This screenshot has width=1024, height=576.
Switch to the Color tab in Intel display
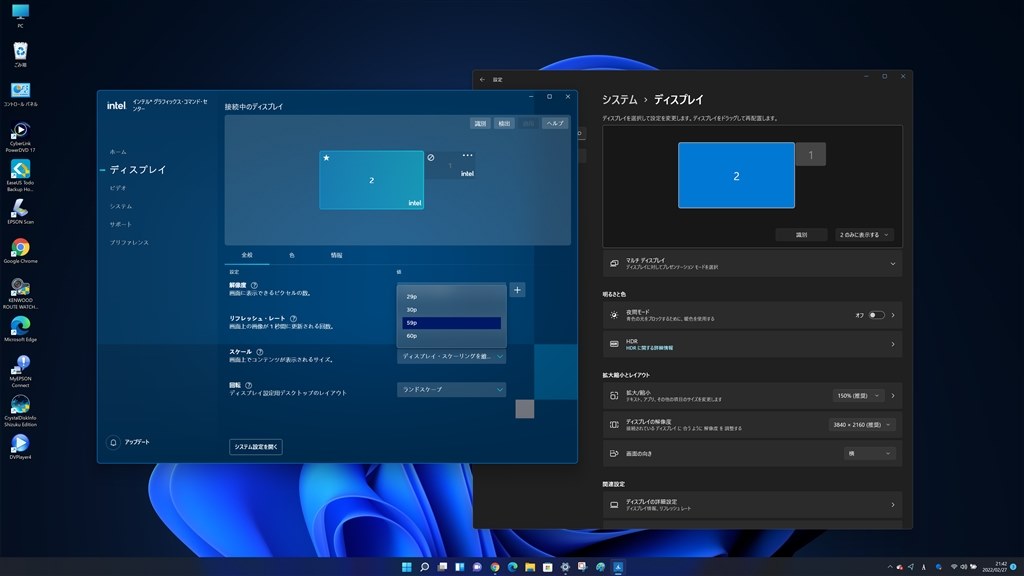[292, 255]
